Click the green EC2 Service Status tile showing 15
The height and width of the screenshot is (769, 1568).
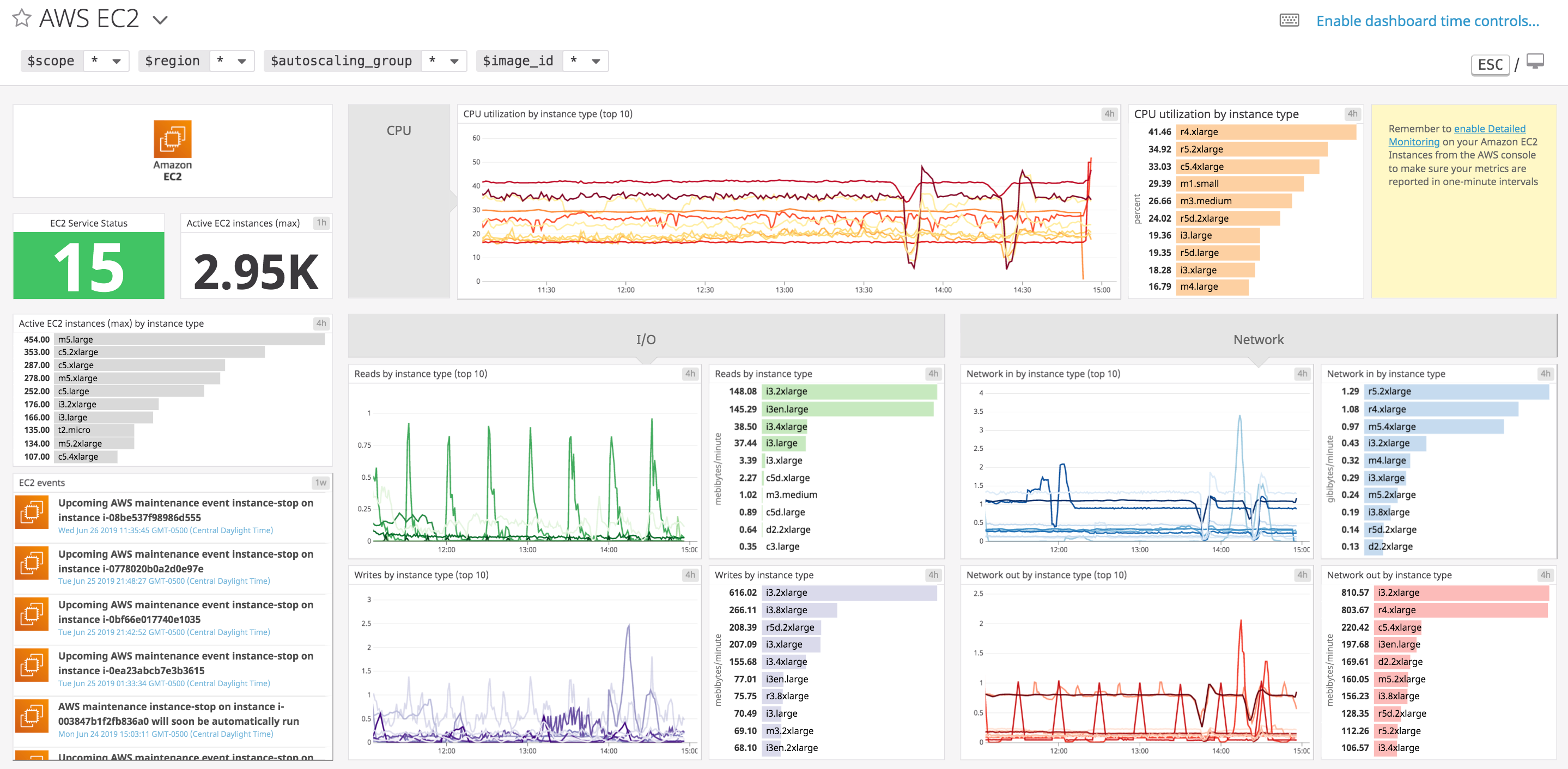pos(88,265)
